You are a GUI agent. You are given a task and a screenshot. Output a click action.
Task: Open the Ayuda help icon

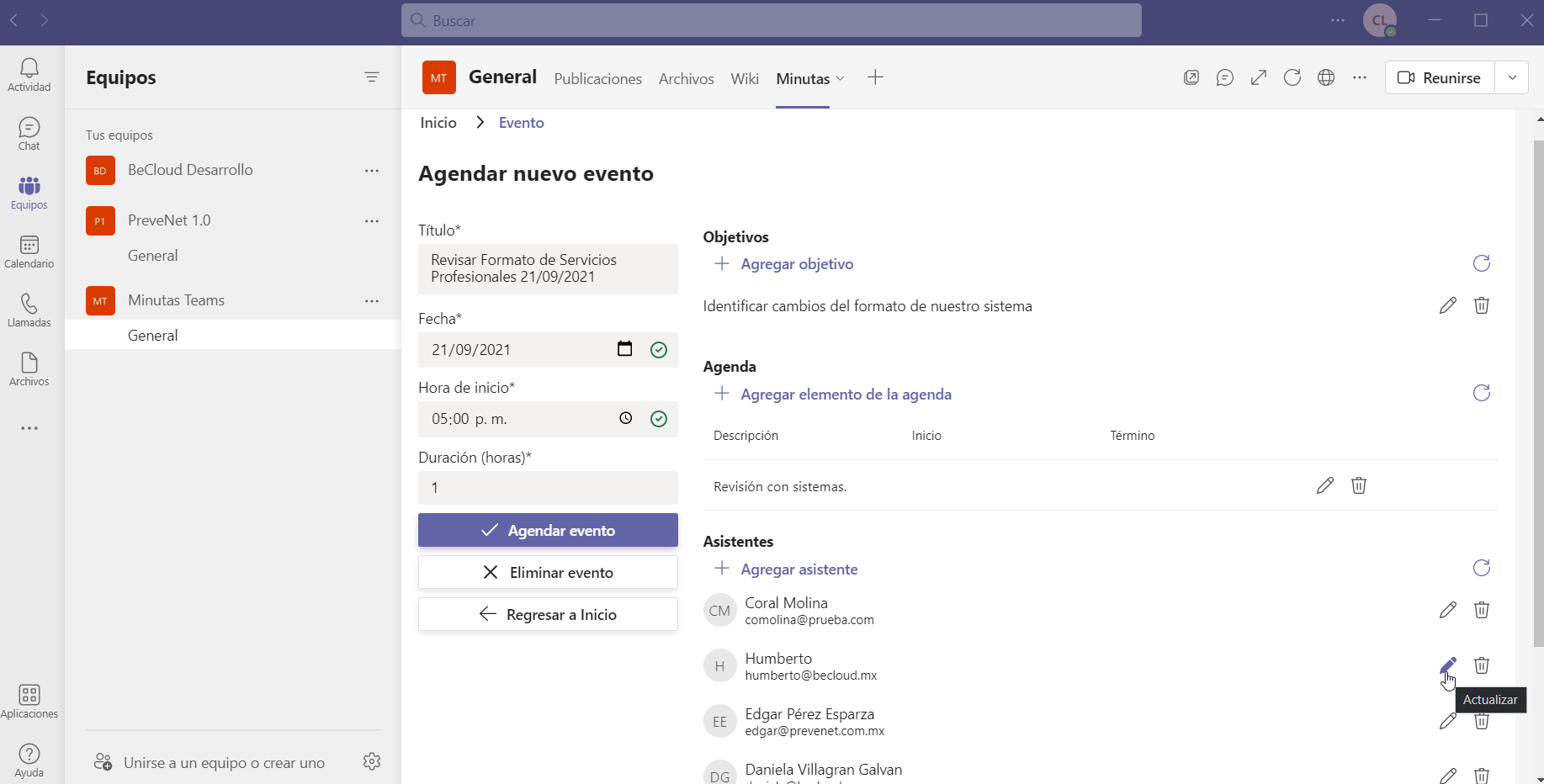pos(29,760)
